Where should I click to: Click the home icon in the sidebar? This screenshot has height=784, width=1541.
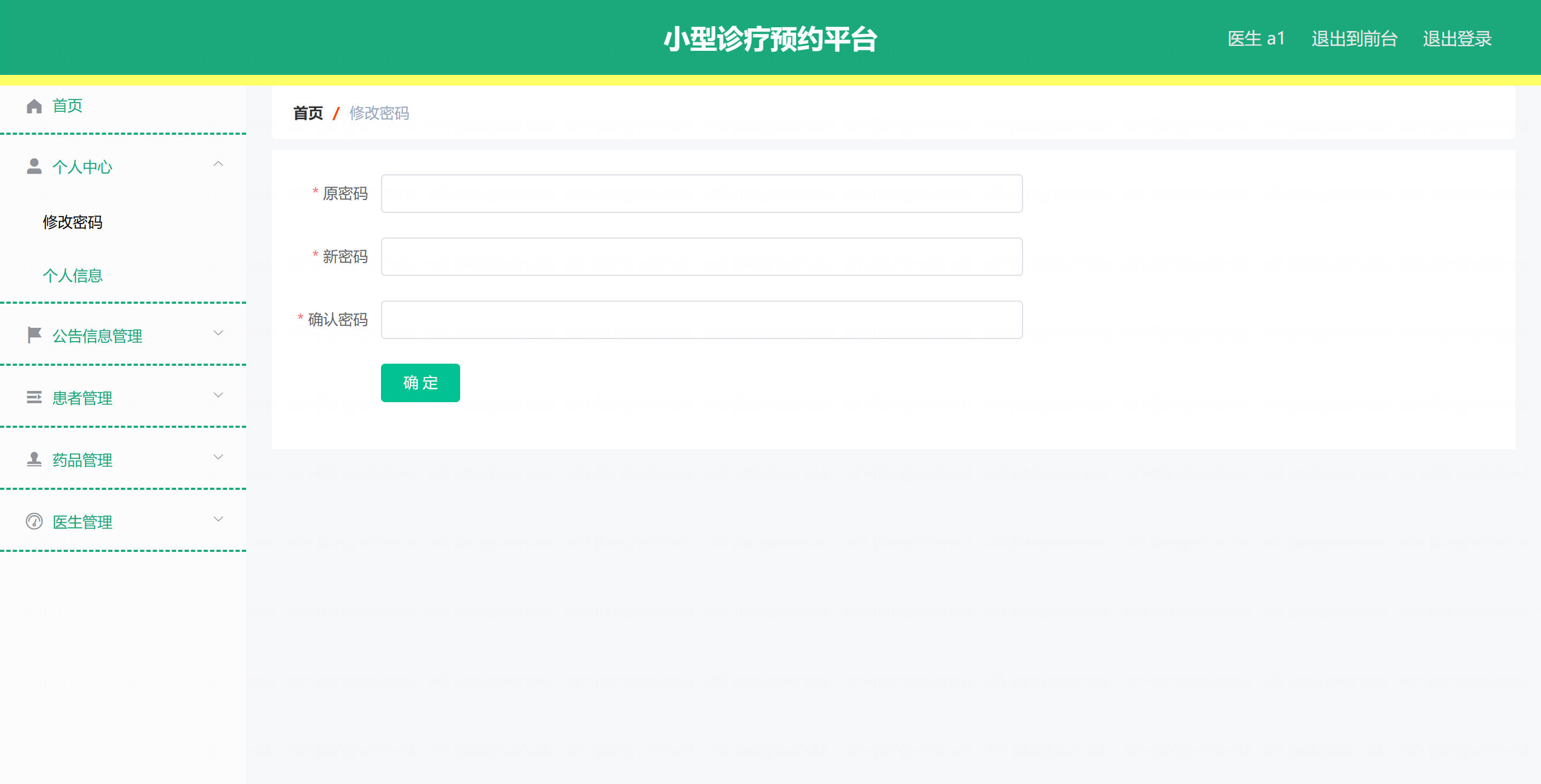34,106
